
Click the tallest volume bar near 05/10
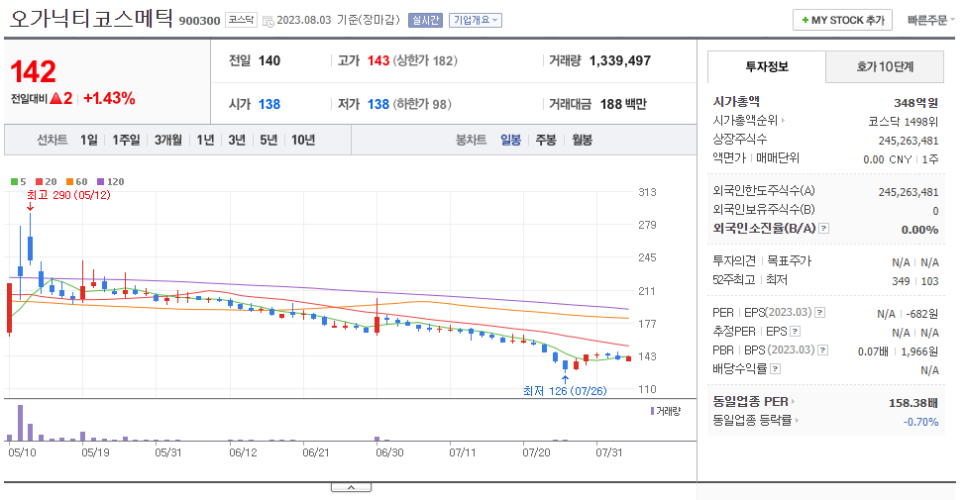20,422
